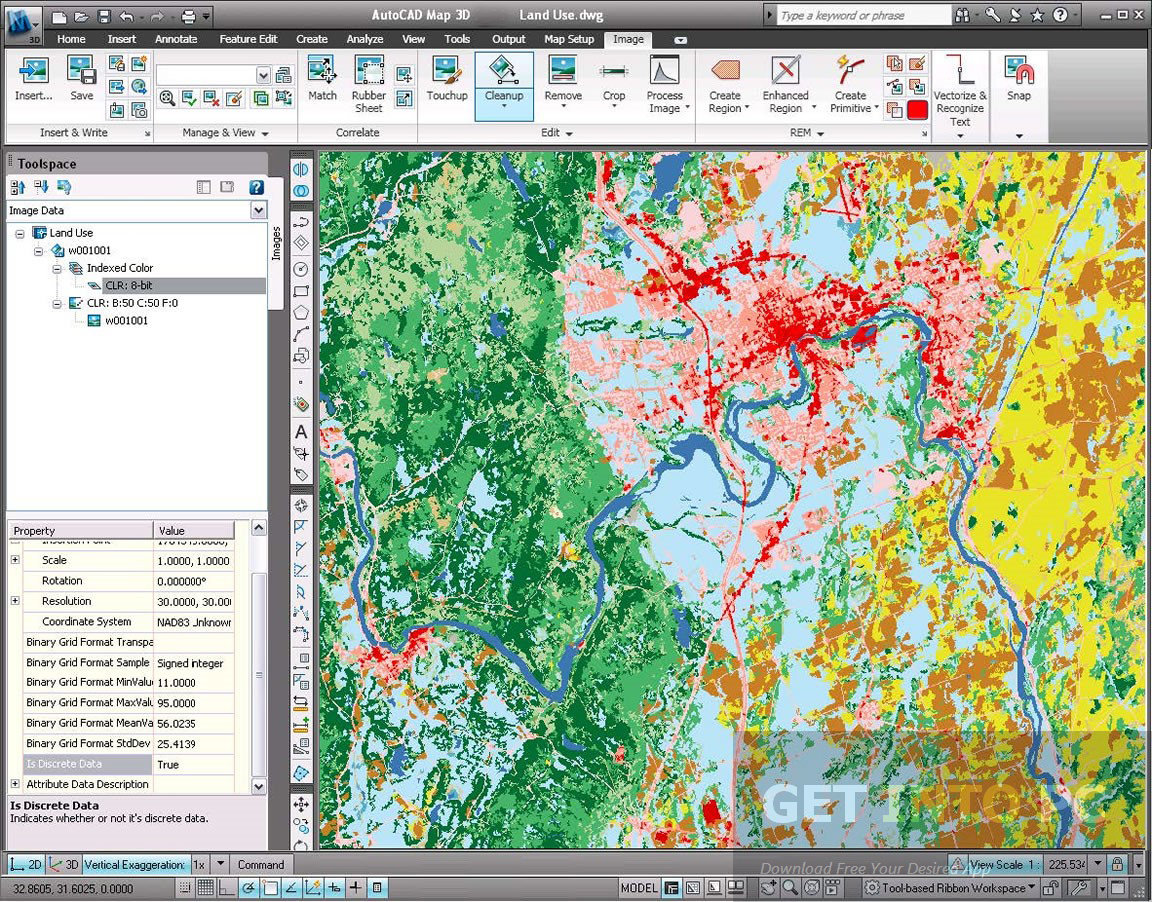1152x902 pixels.
Task: Toggle polar tracking in status bar
Action: (x=248, y=887)
